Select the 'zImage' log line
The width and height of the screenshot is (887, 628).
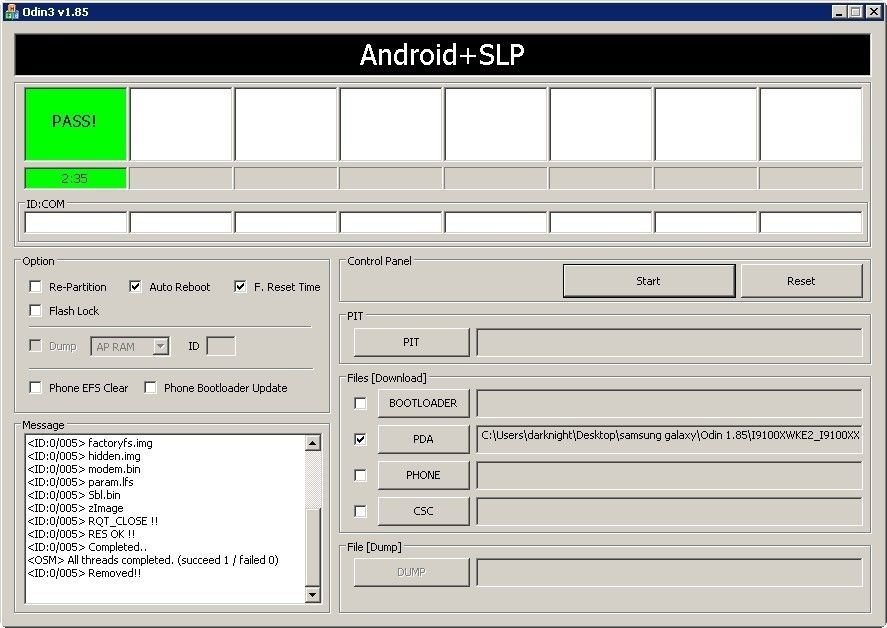[75, 508]
